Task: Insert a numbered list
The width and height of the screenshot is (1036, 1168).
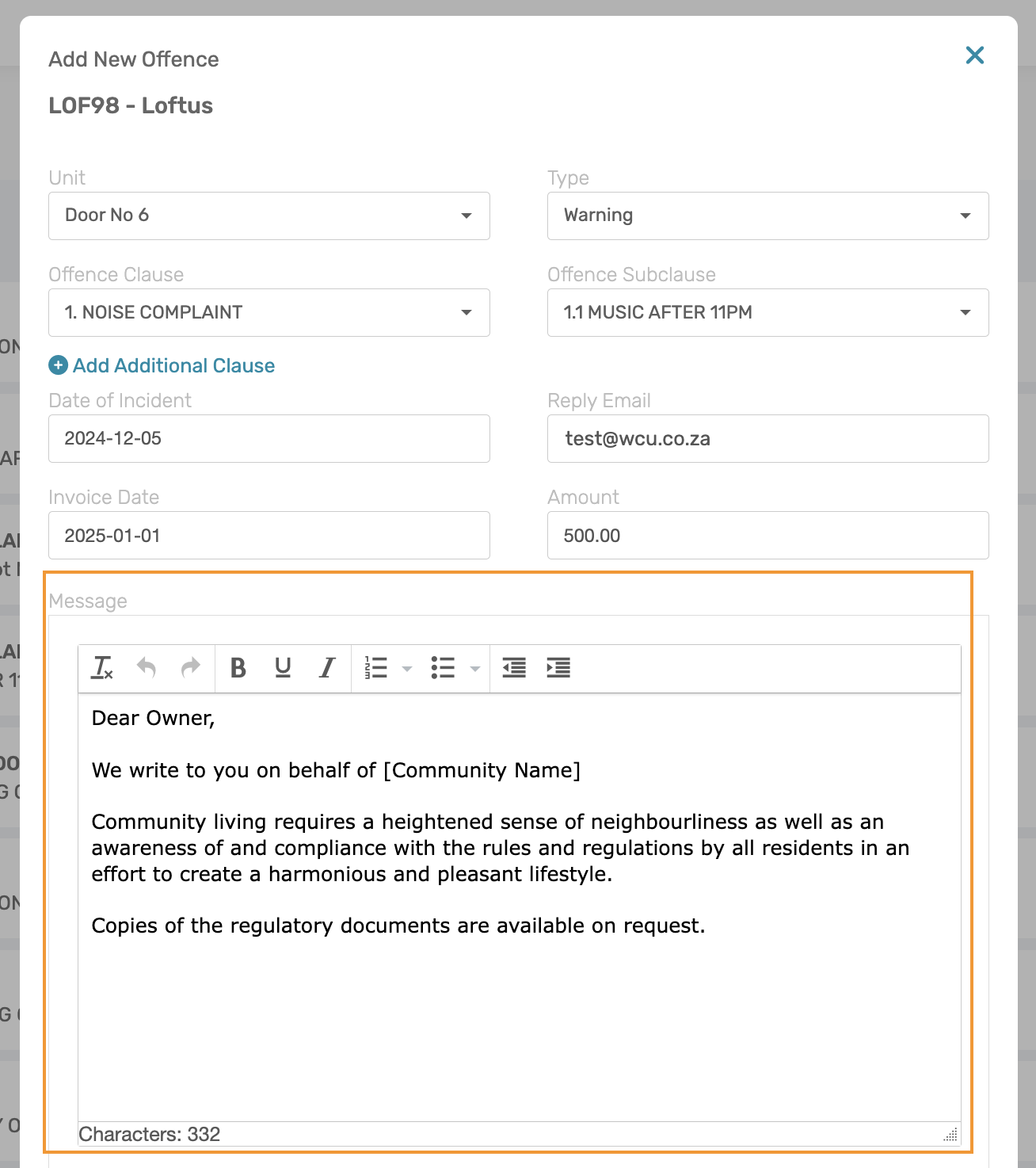Action: [376, 668]
